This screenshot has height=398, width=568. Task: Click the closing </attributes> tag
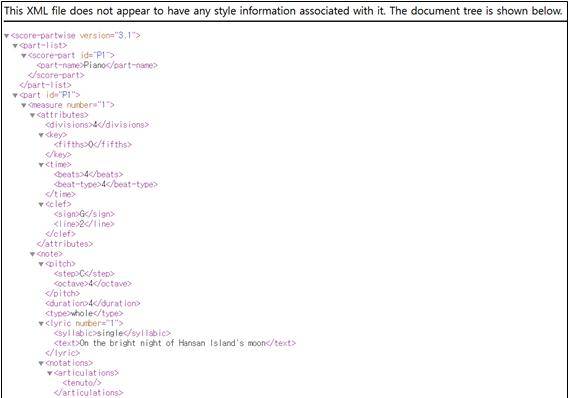(64, 244)
